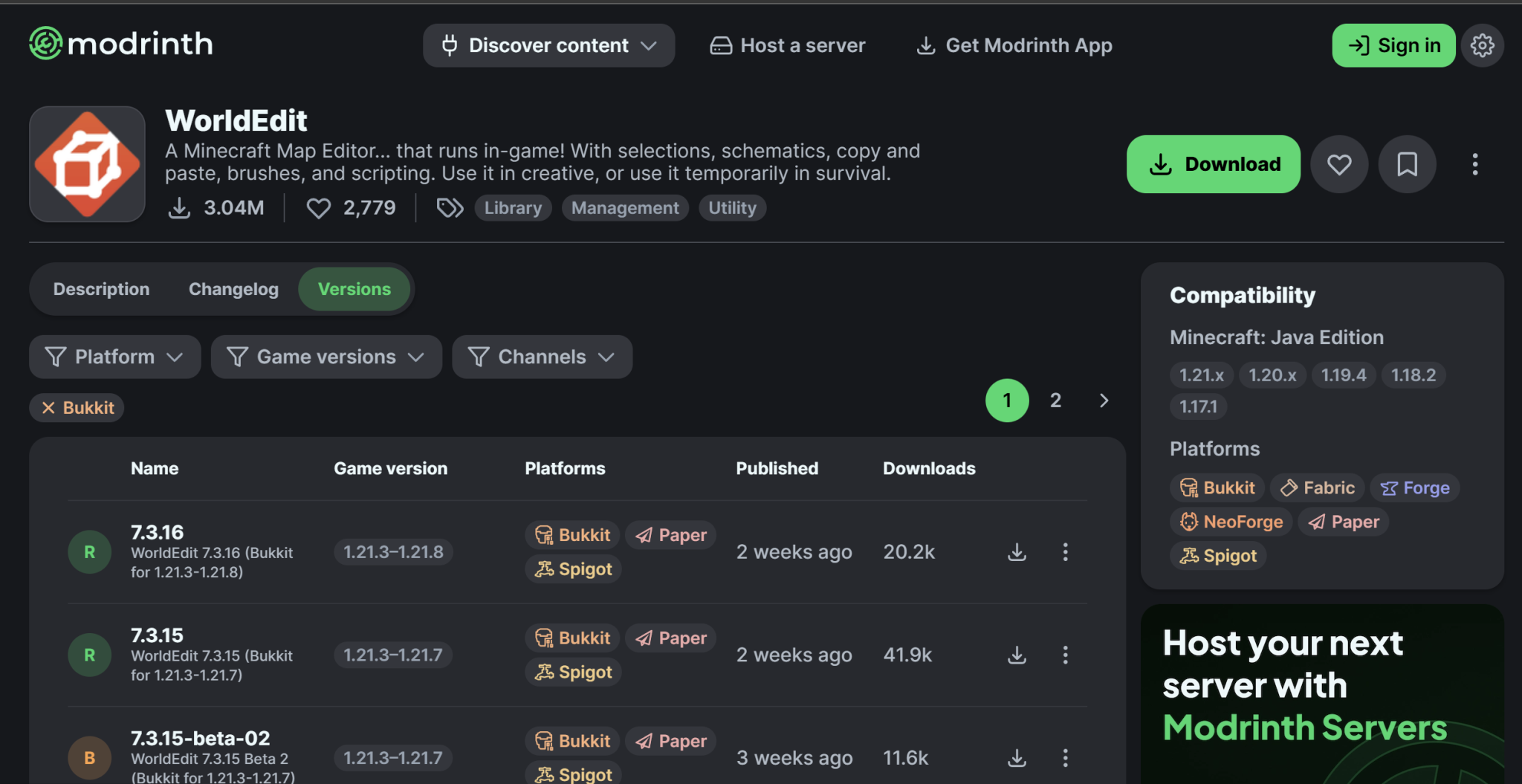Remove the Bukkit filter chip
The image size is (1522, 784).
click(48, 408)
